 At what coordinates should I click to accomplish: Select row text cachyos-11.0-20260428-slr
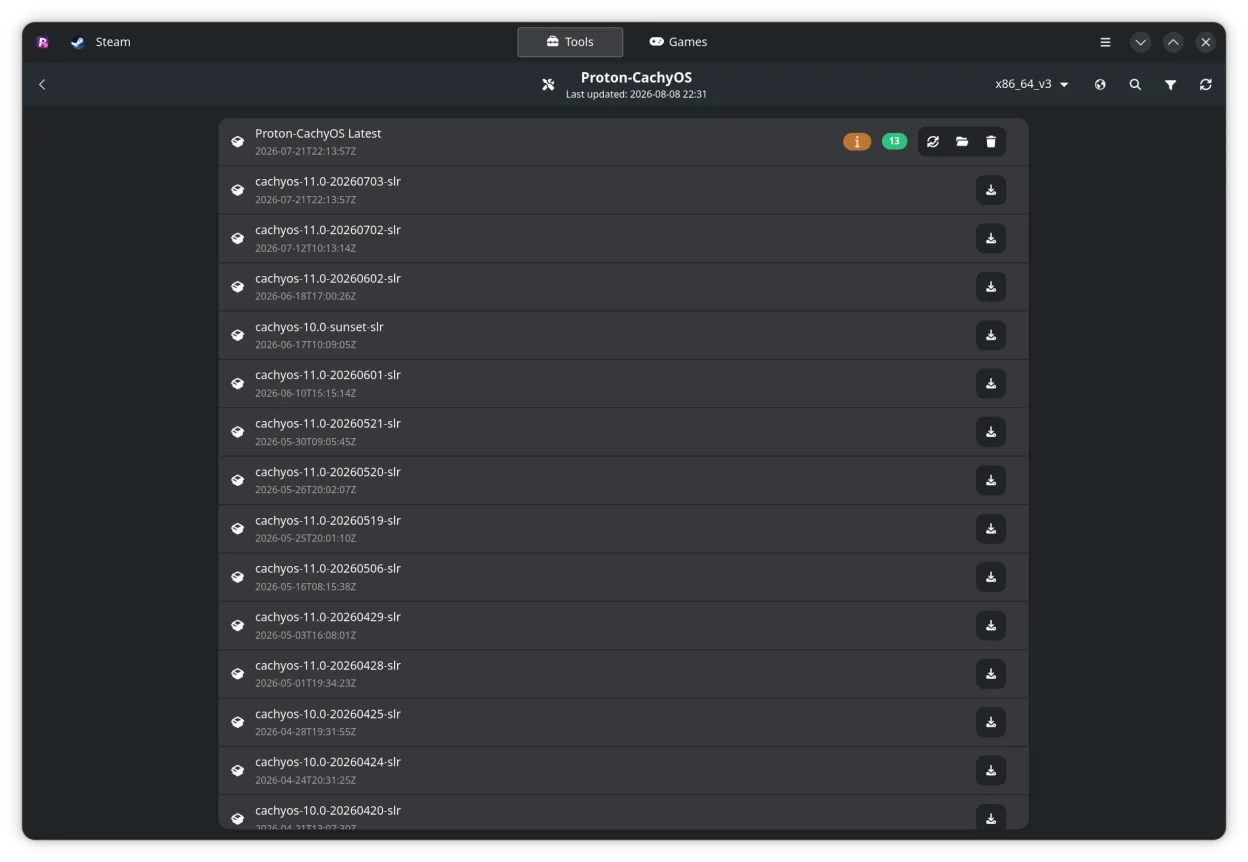click(x=328, y=665)
